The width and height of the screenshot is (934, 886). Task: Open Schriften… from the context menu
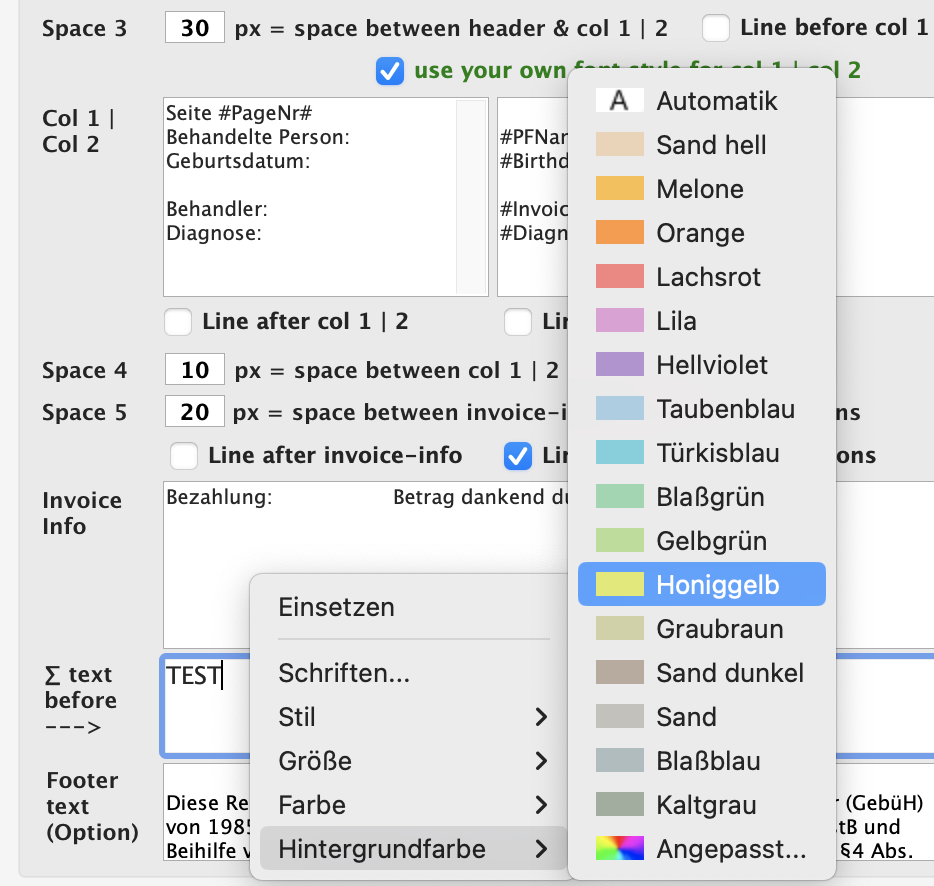[344, 673]
